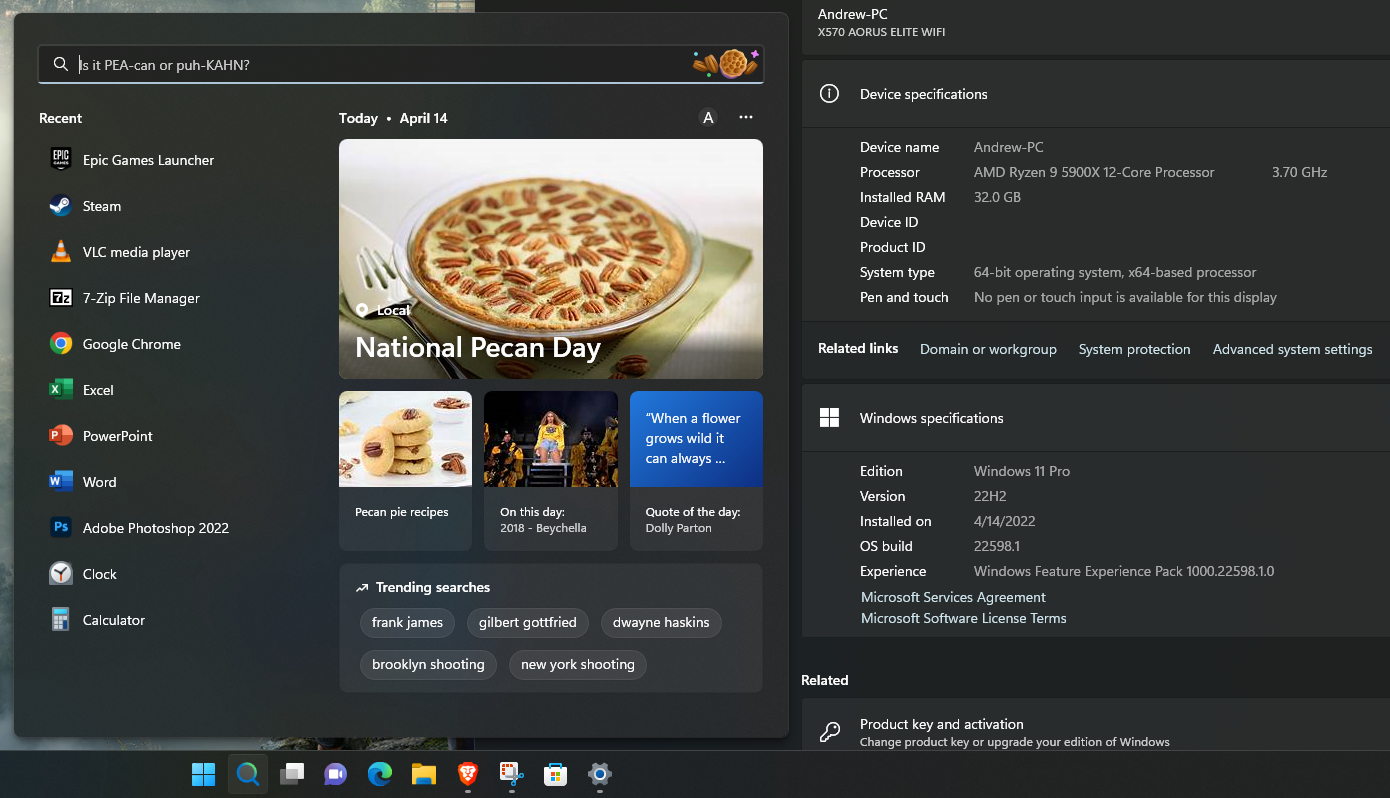The width and height of the screenshot is (1390, 798).
Task: Click the Installed RAM value 32.0 GB
Action: pyautogui.click(x=997, y=197)
